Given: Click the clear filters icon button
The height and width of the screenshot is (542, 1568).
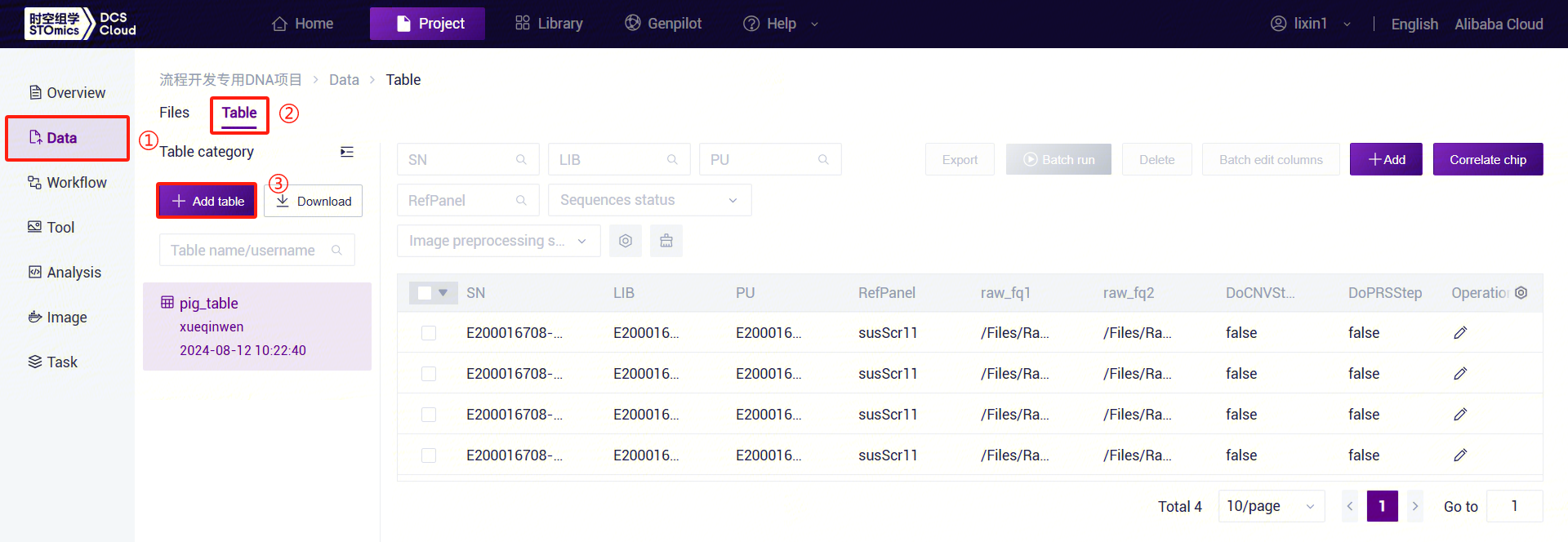Looking at the screenshot, I should tap(666, 241).
